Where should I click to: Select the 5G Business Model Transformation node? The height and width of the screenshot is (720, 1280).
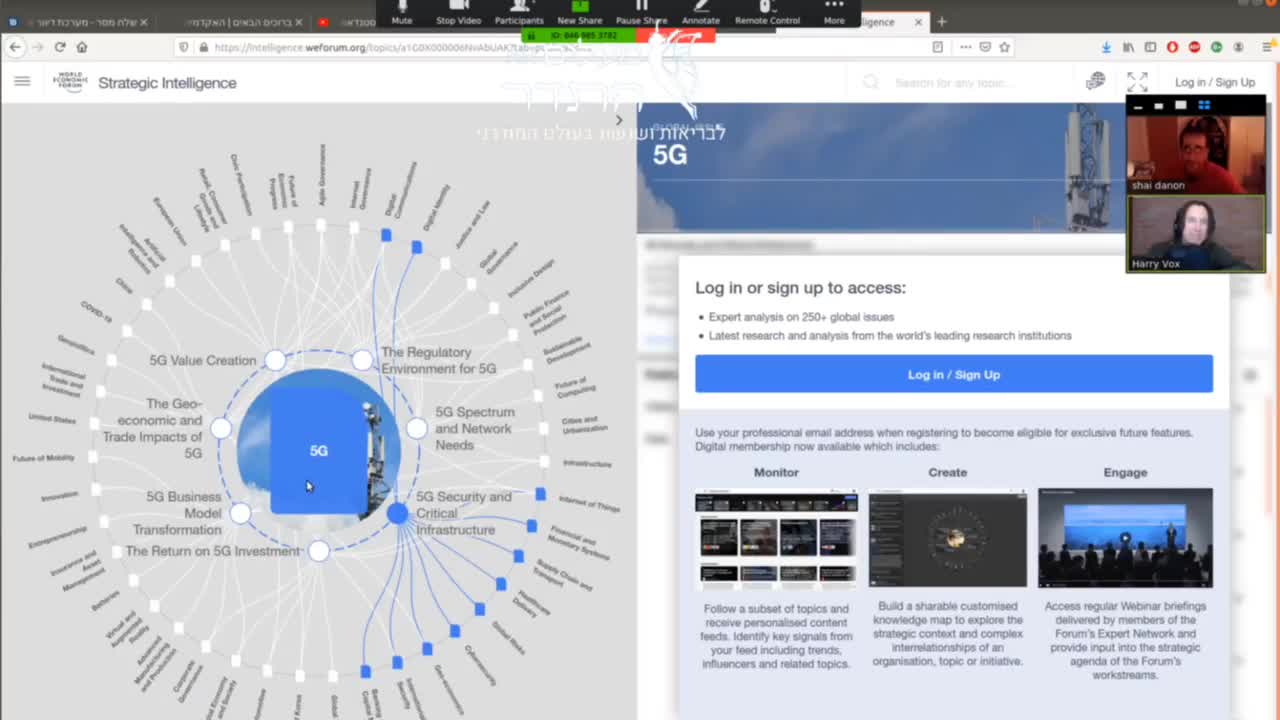click(x=240, y=513)
